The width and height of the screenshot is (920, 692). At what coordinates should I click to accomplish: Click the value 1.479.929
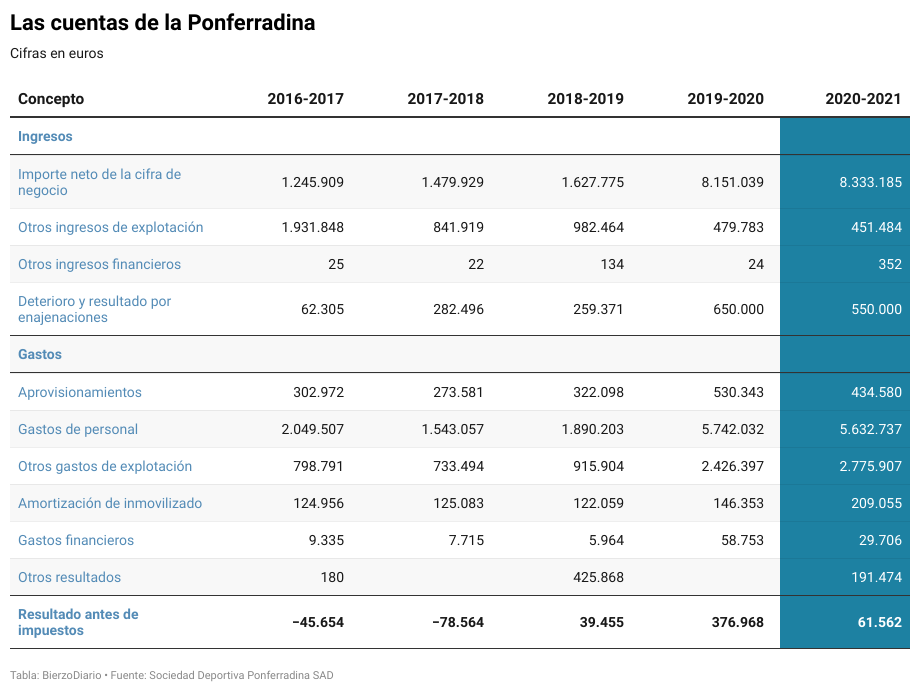point(453,182)
